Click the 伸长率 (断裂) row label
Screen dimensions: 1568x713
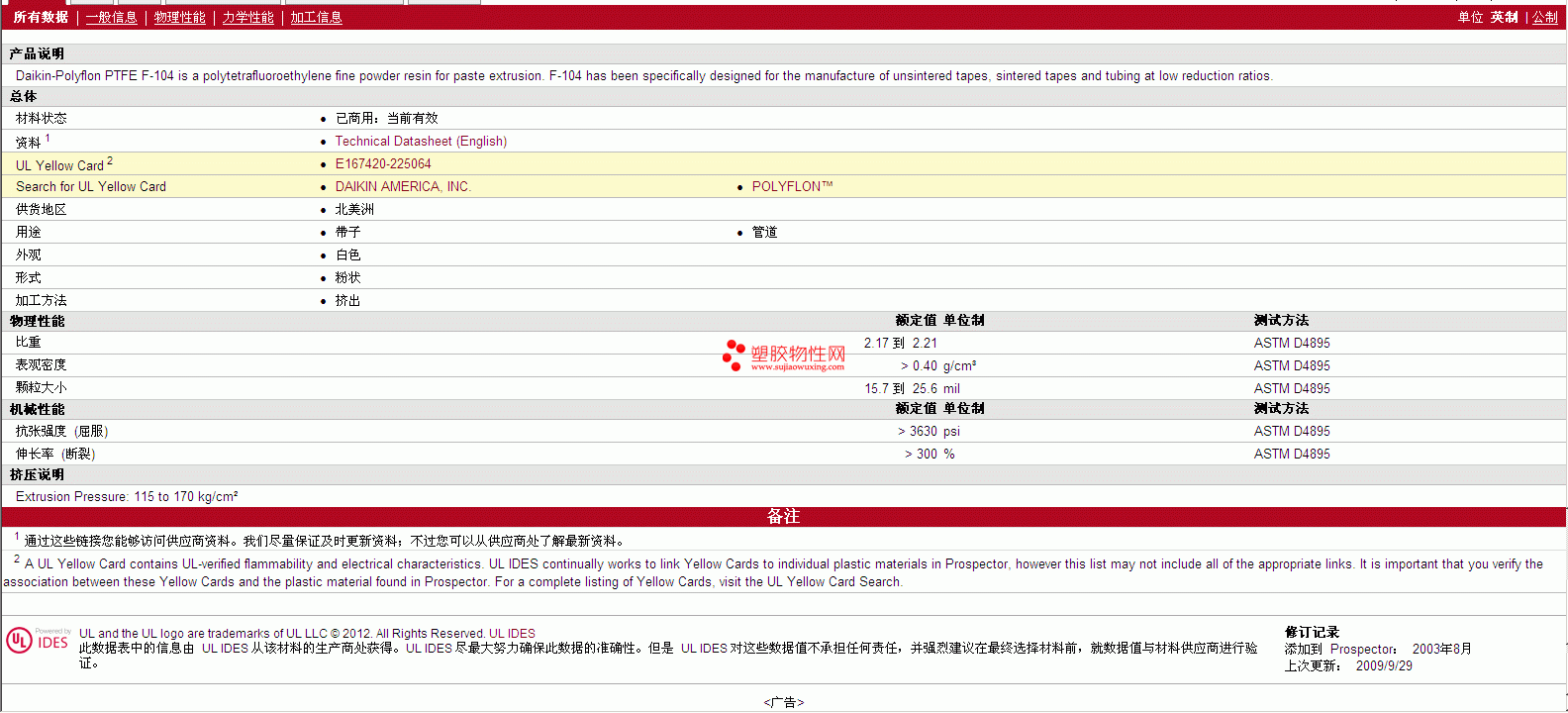pos(55,455)
